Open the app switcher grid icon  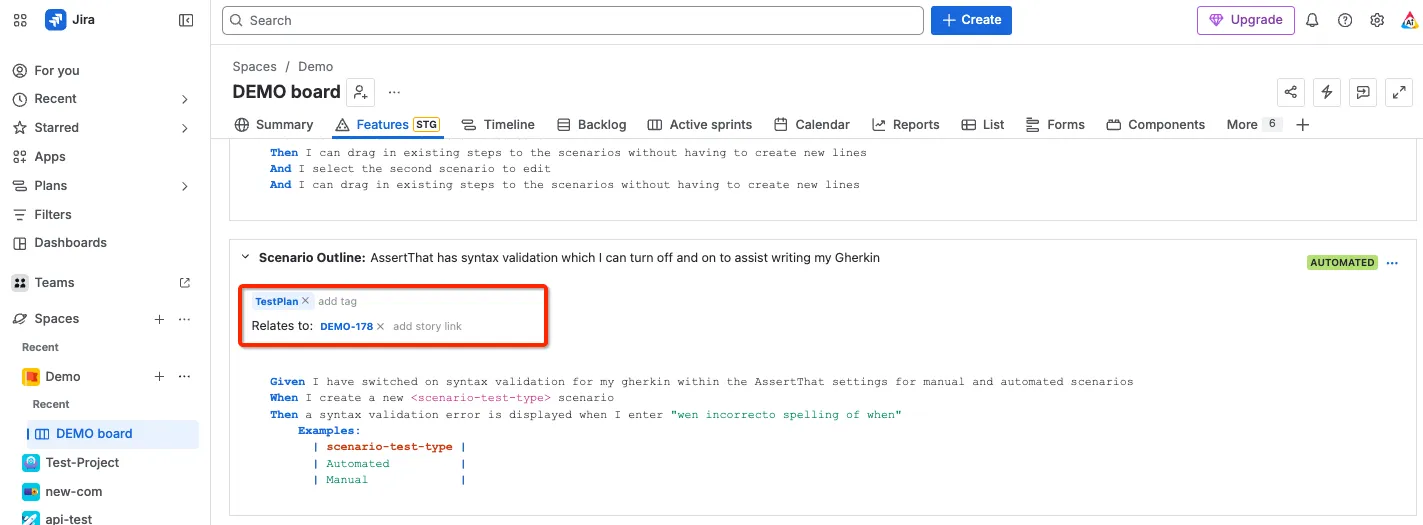tap(20, 20)
